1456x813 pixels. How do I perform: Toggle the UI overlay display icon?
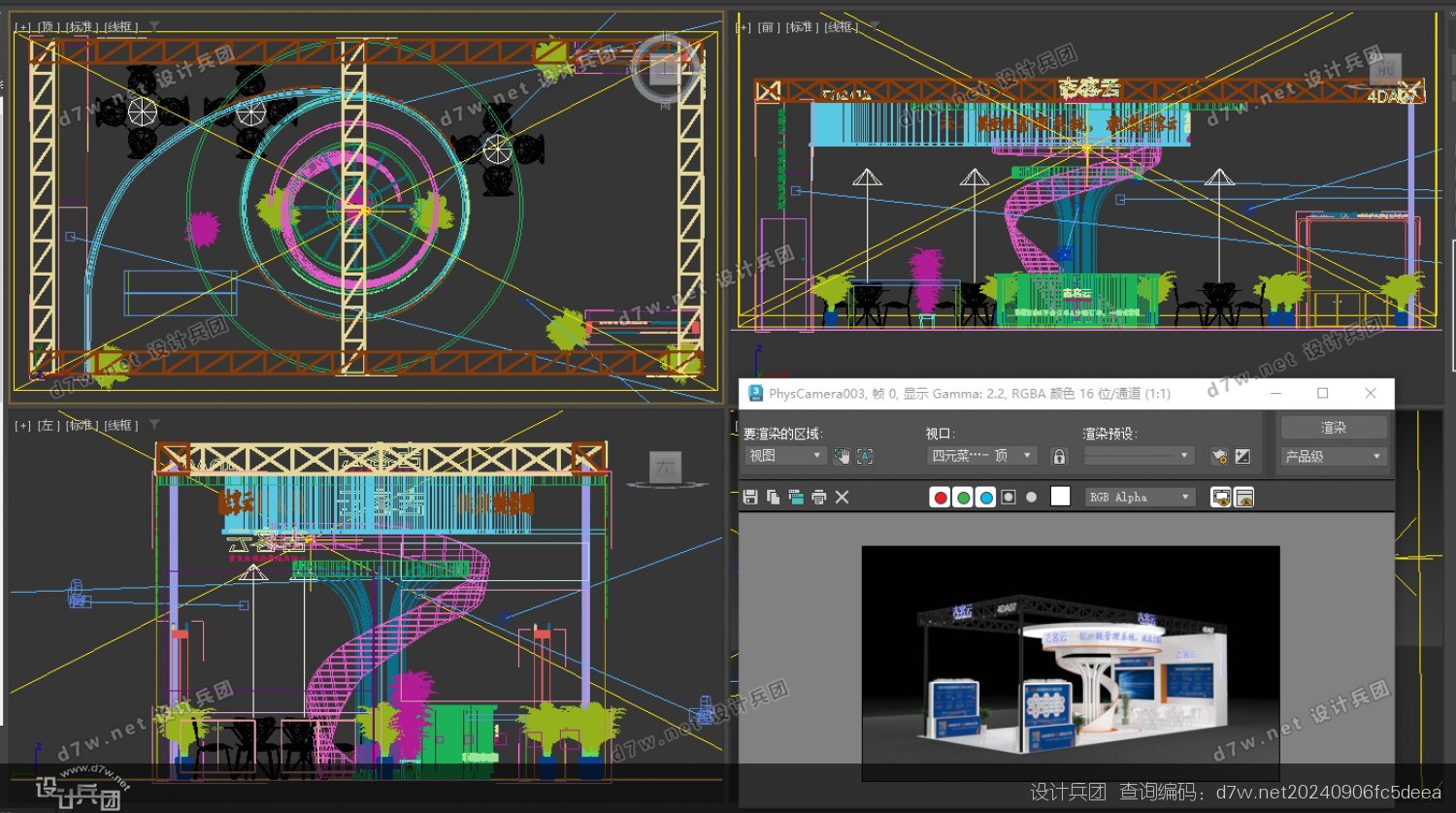pyautogui.click(x=1221, y=497)
